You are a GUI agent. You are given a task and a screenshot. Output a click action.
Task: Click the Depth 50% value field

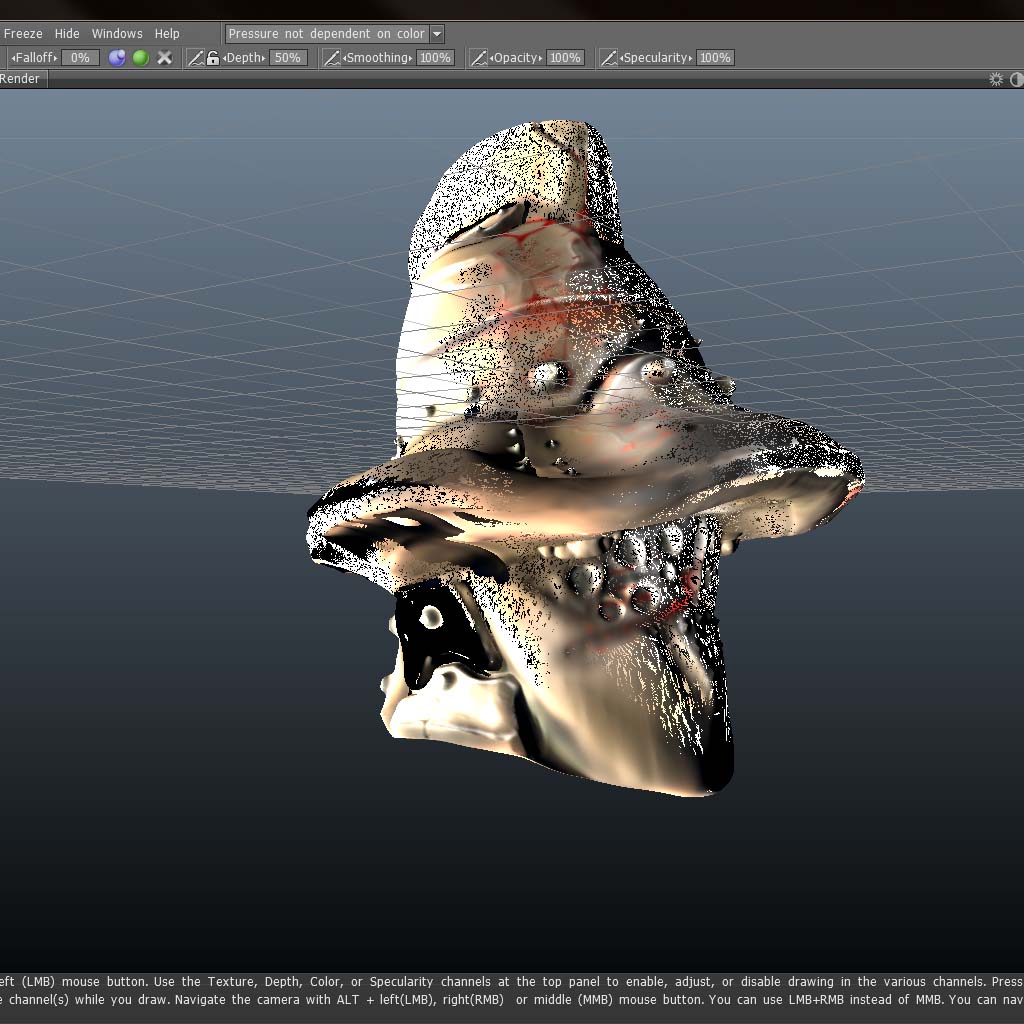pos(287,58)
